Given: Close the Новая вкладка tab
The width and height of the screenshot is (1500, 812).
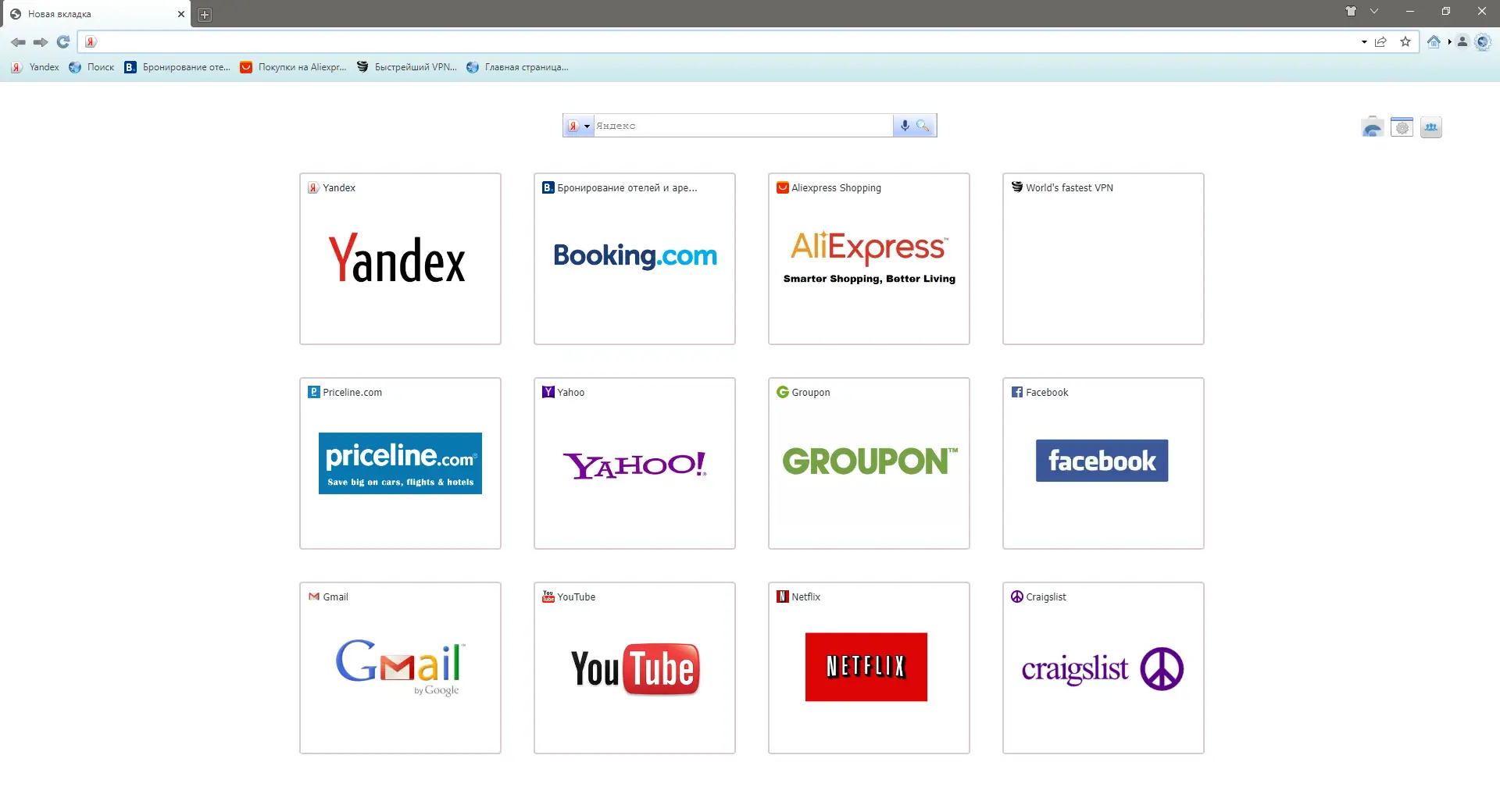Looking at the screenshot, I should (181, 14).
